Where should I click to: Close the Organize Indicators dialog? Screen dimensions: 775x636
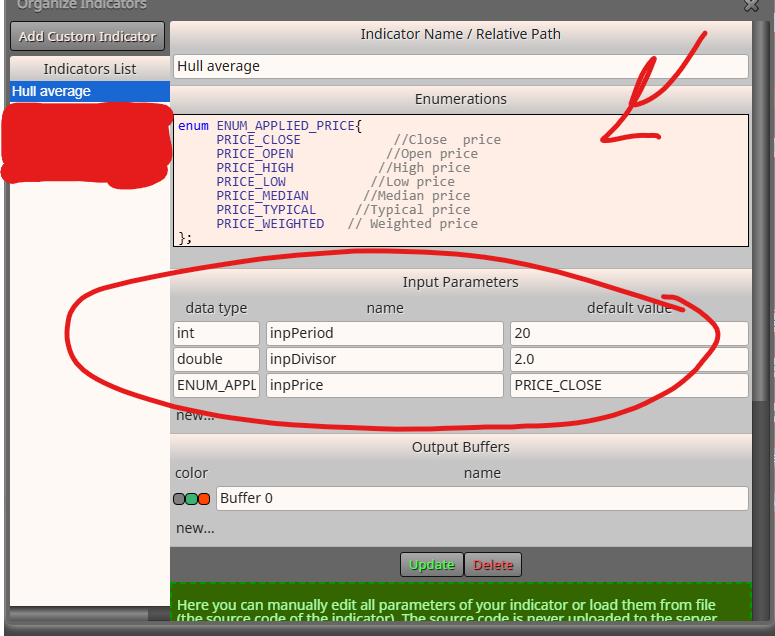(x=752, y=5)
